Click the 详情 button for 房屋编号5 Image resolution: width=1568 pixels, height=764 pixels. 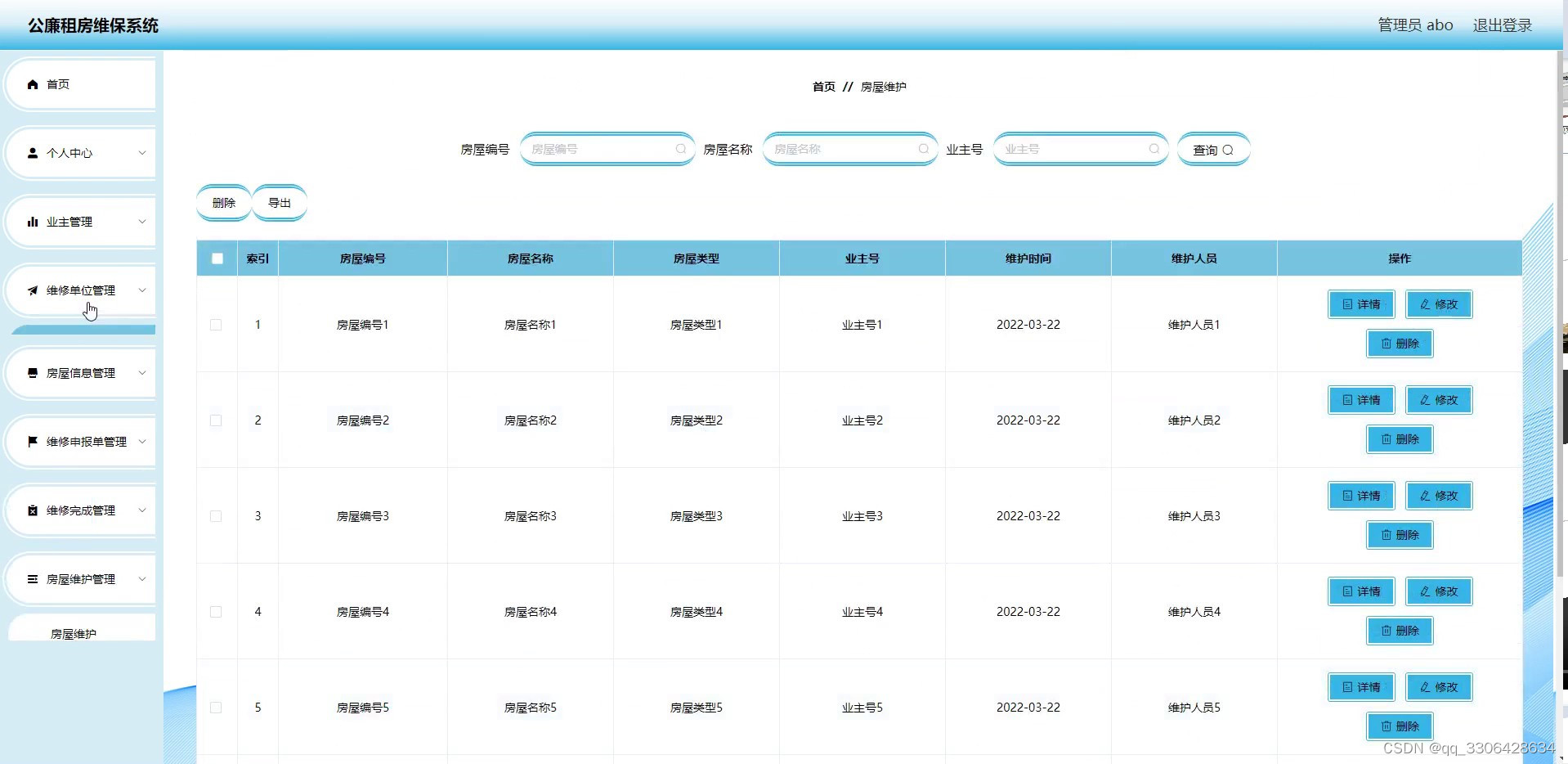coord(1361,687)
